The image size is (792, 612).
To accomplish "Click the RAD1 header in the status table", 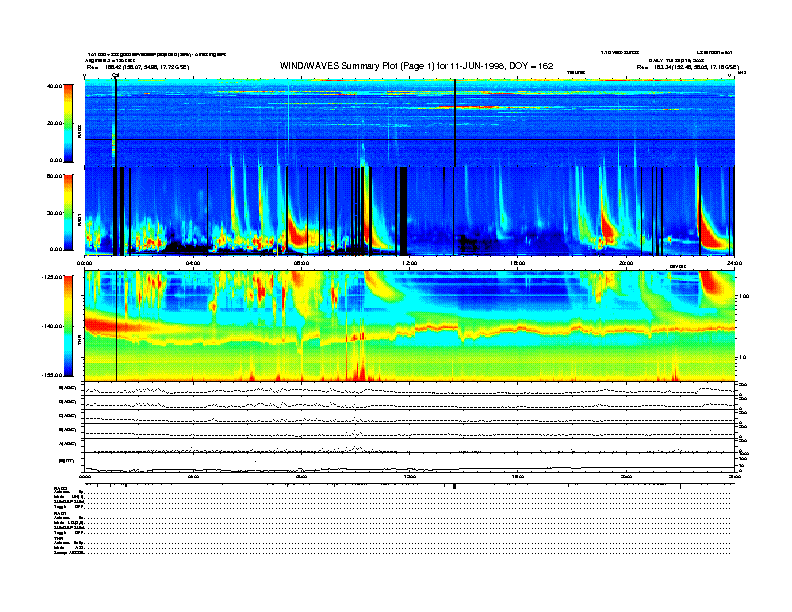I will 60,514.
